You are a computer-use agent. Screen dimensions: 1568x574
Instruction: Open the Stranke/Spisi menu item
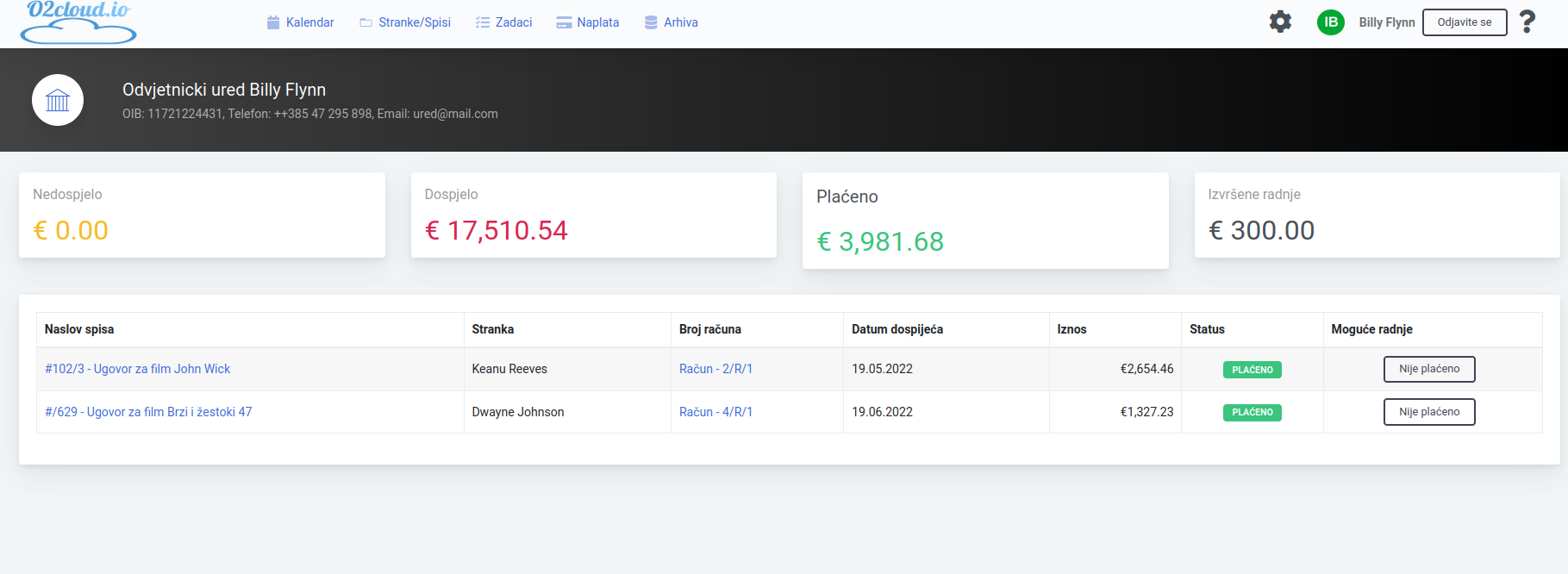pyautogui.click(x=414, y=22)
